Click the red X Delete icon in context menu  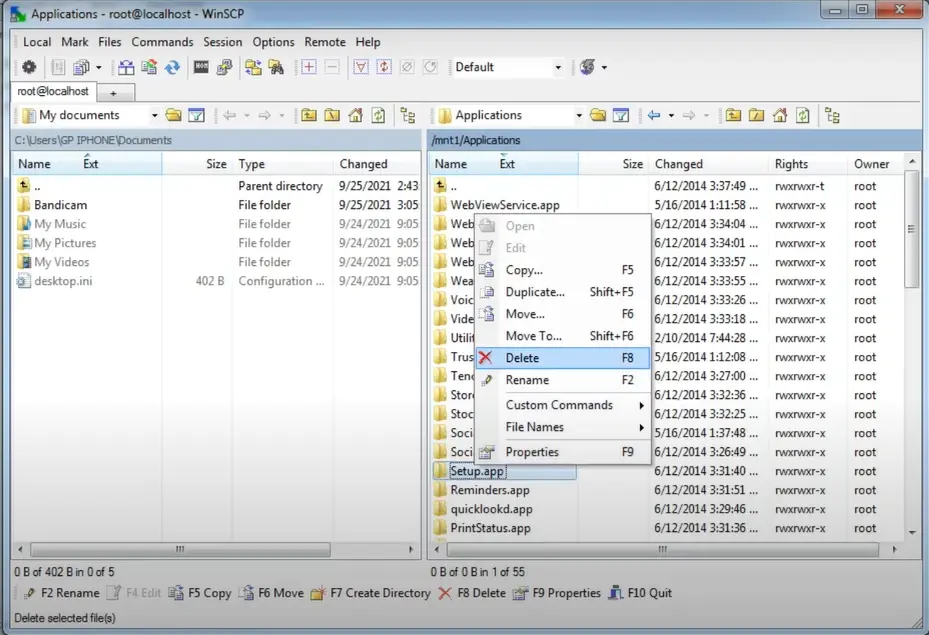[x=485, y=358]
